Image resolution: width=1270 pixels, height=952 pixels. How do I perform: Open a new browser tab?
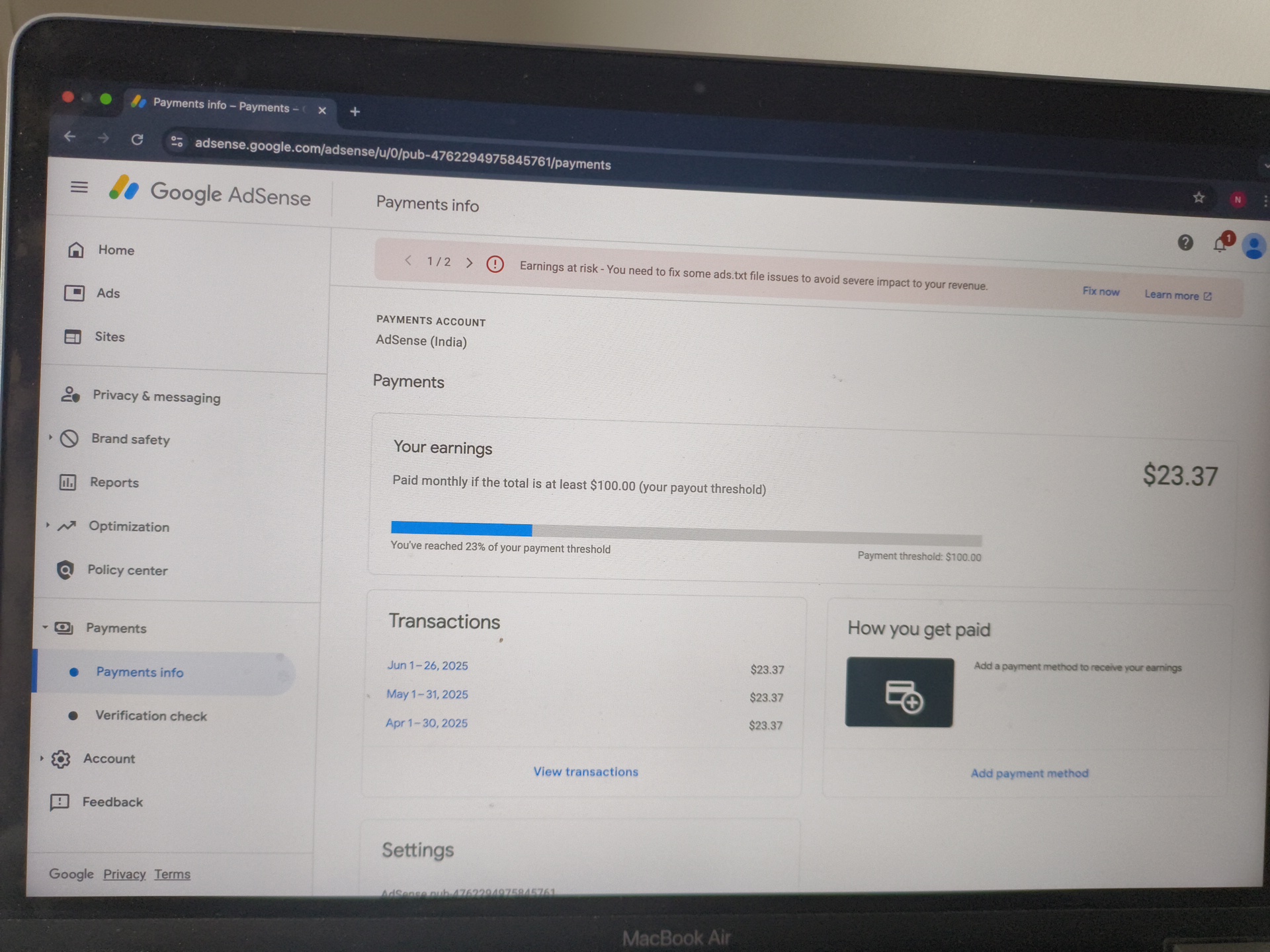click(x=355, y=111)
